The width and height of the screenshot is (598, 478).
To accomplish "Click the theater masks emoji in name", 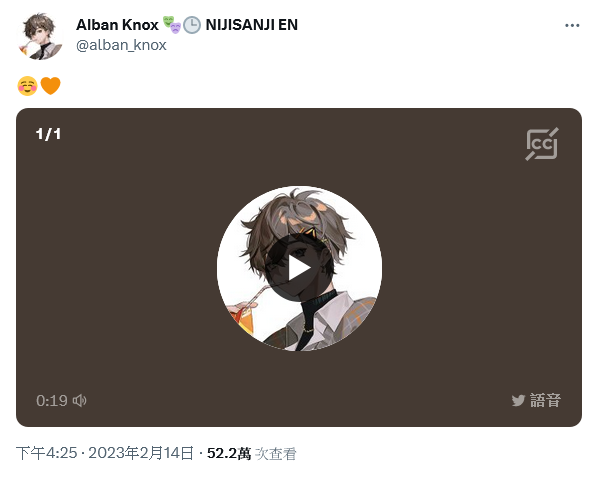I will pyautogui.click(x=172, y=24).
